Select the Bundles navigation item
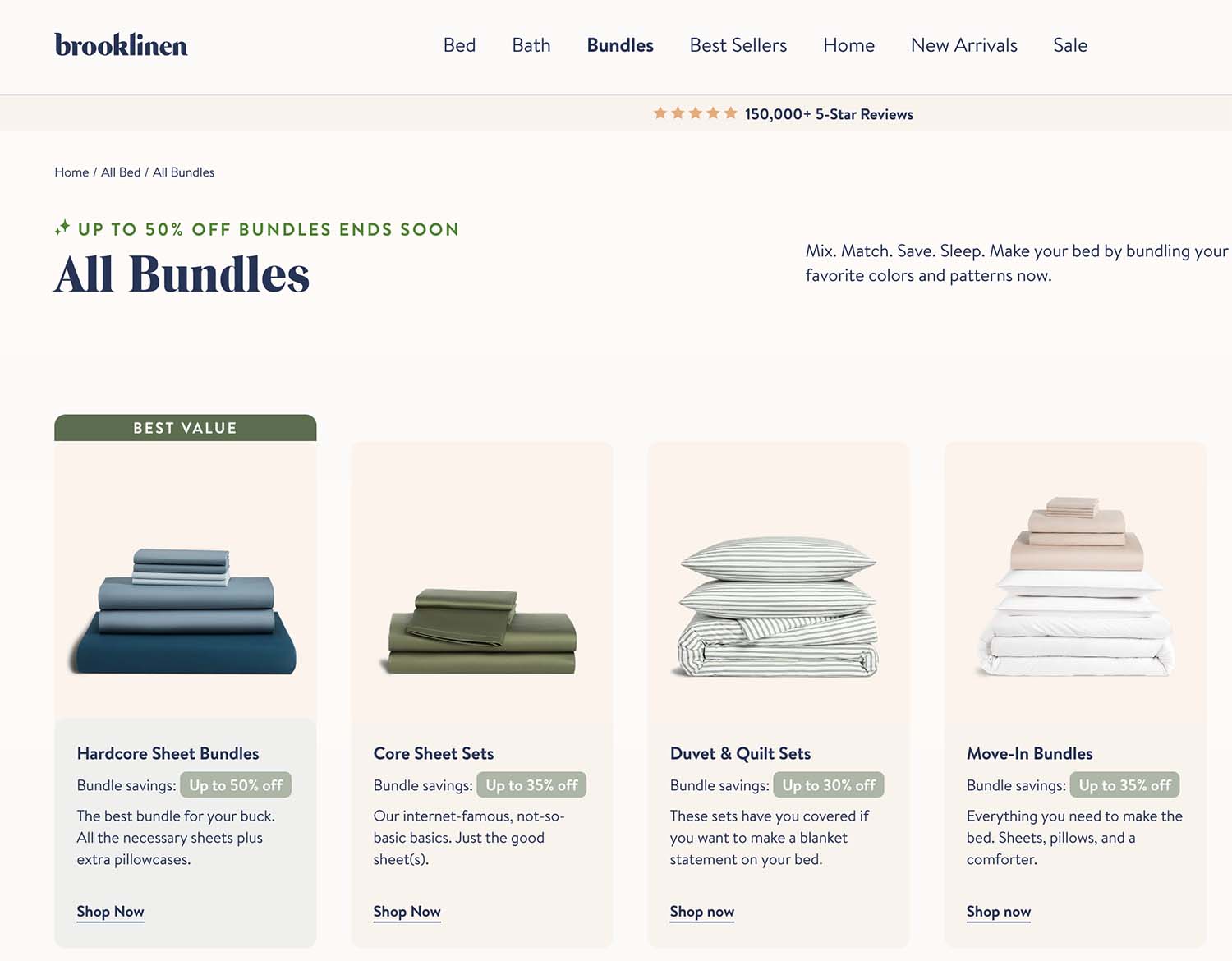This screenshot has width=1232, height=961. pyautogui.click(x=620, y=45)
